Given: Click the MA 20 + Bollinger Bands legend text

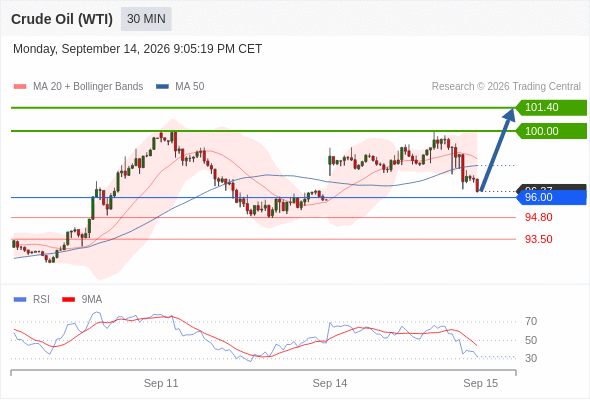Looking at the screenshot, I should click(x=88, y=87).
